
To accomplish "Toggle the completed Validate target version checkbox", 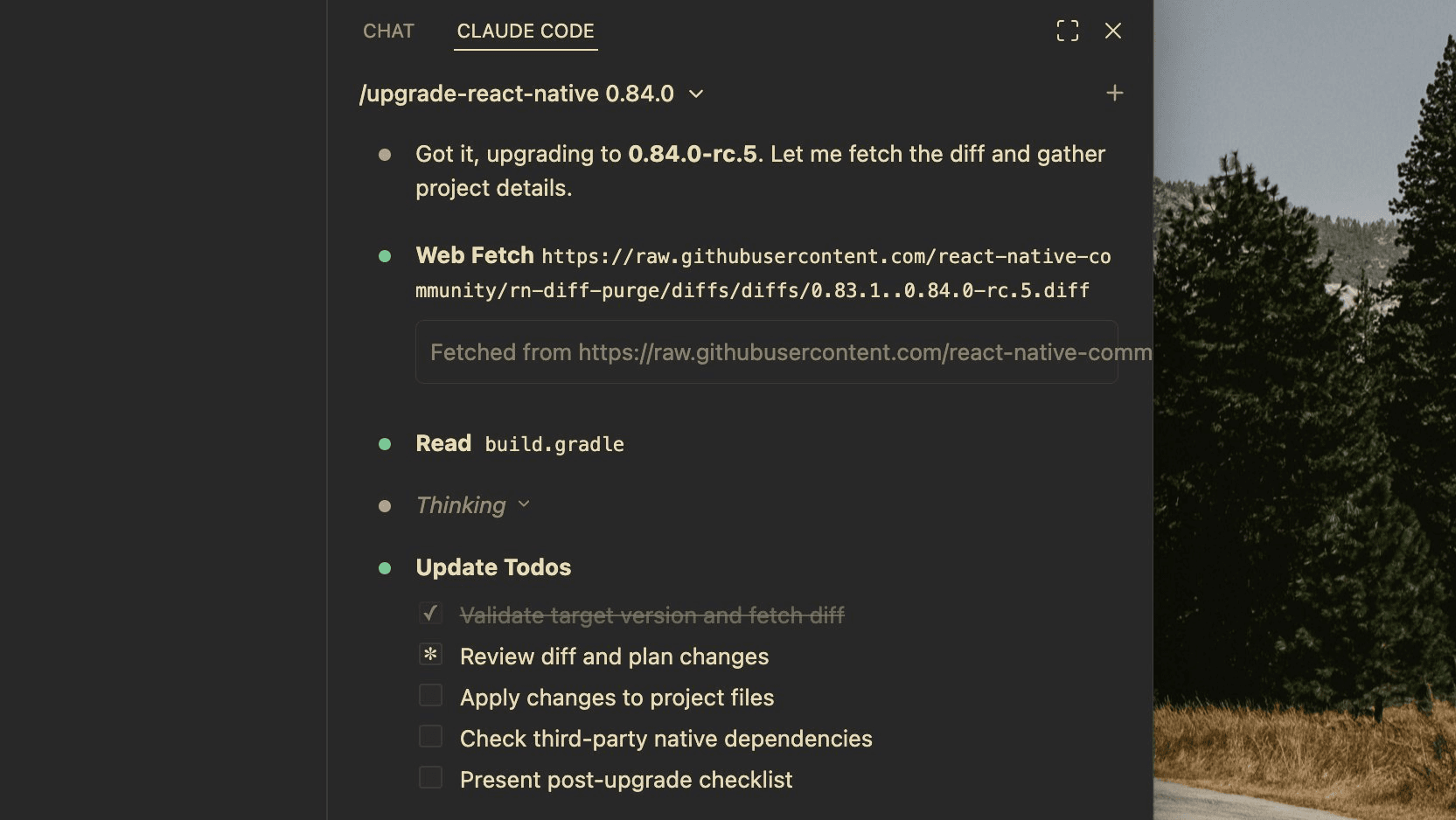I will coord(430,614).
